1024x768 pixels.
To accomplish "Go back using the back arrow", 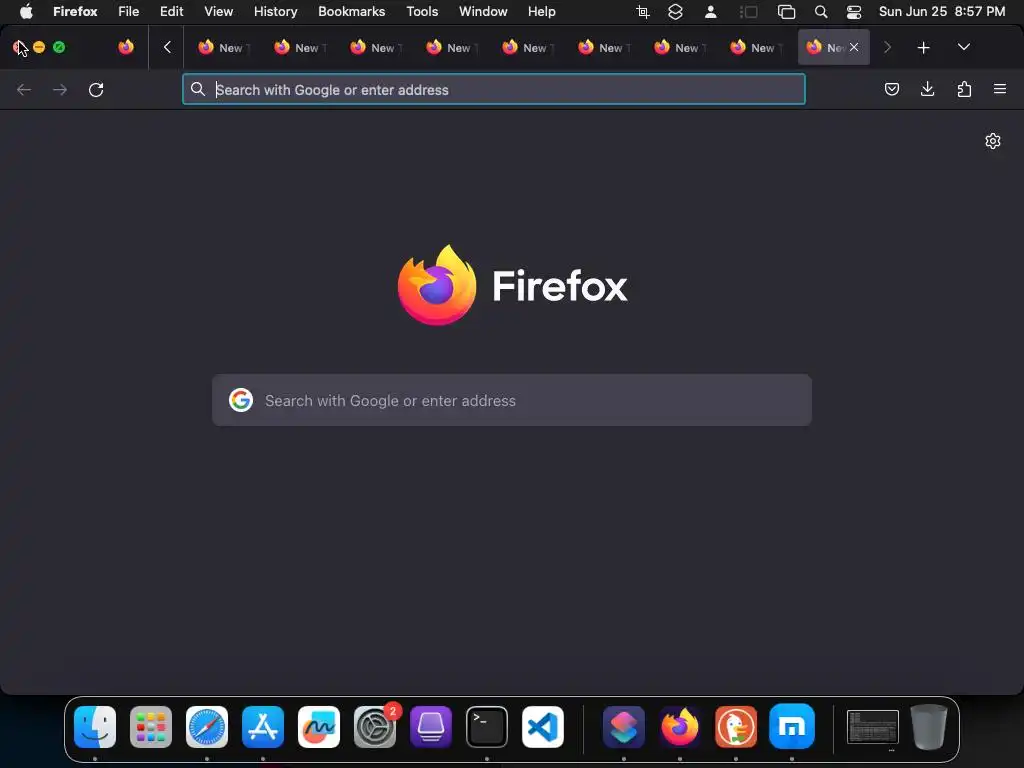I will 24,89.
